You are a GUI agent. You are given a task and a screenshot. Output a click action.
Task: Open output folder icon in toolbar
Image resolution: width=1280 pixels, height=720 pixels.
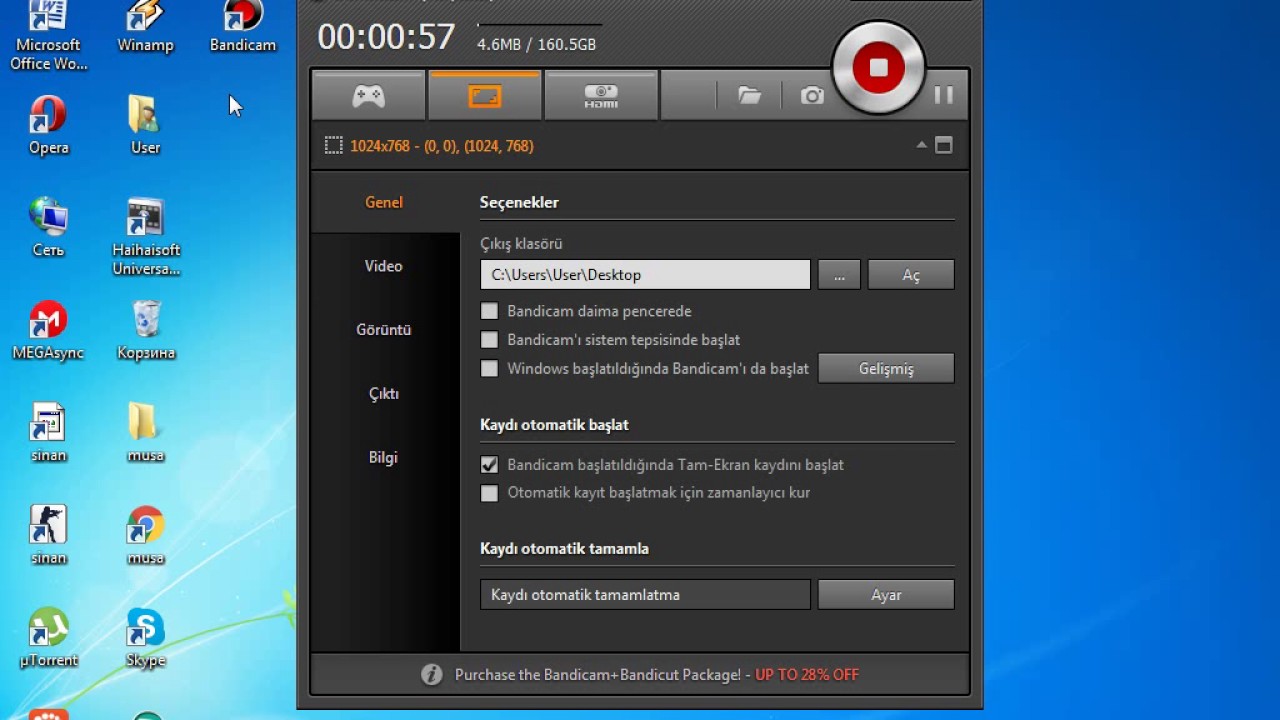(749, 96)
